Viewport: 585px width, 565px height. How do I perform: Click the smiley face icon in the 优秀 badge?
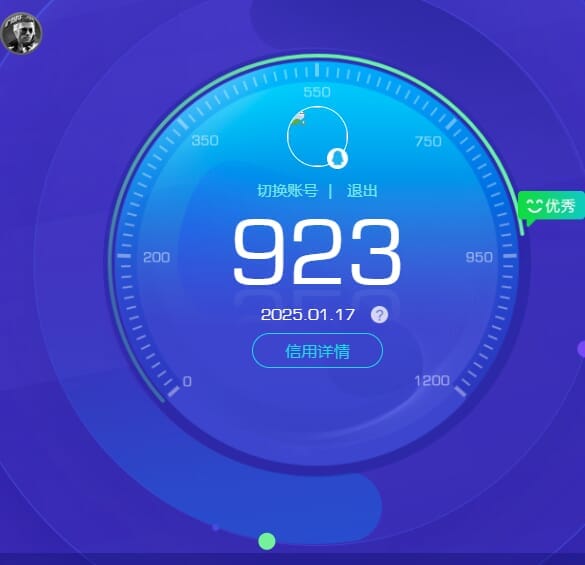click(x=534, y=206)
